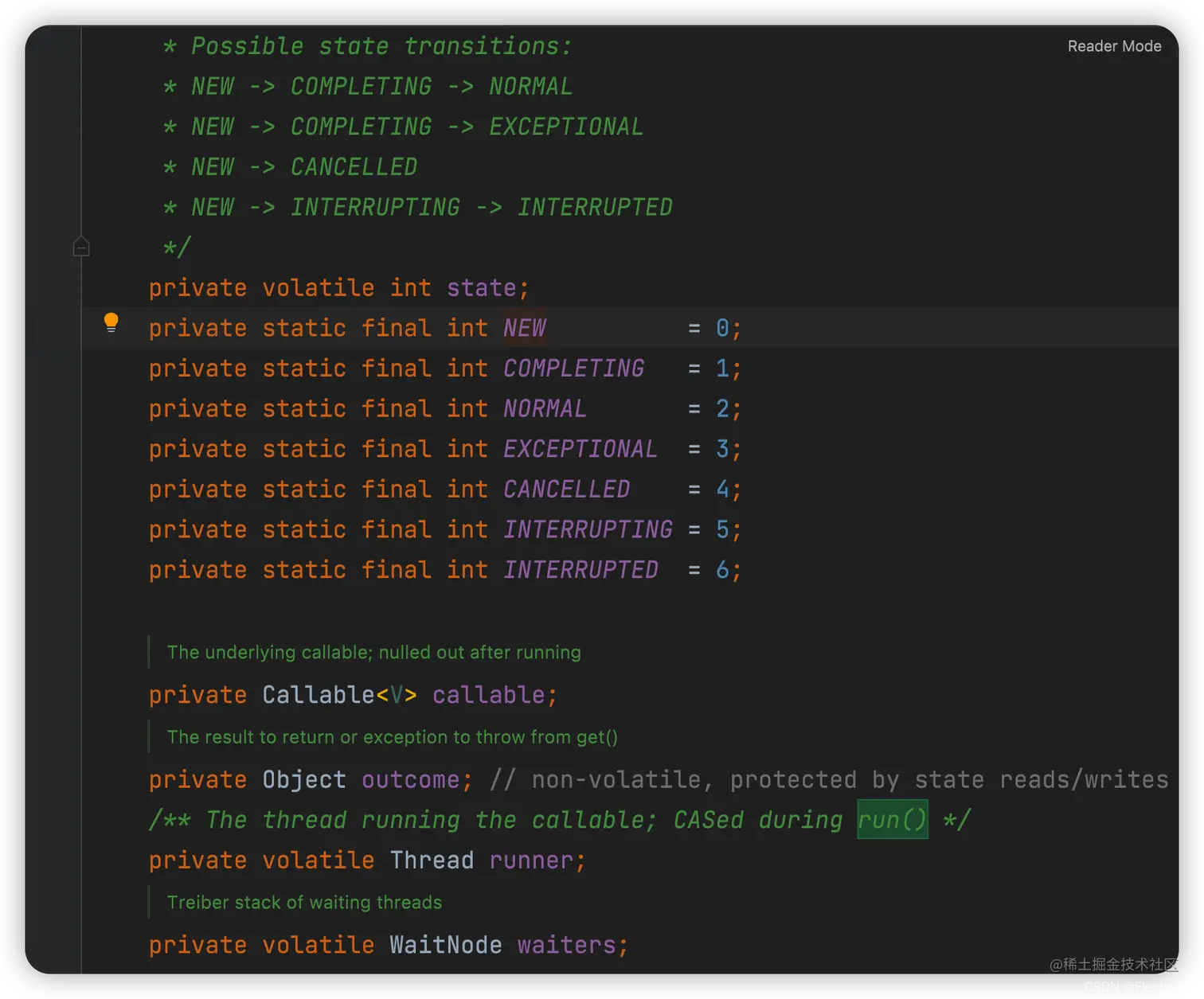The height and width of the screenshot is (999, 1204).
Task: Click the outcome field name
Action: click(411, 780)
